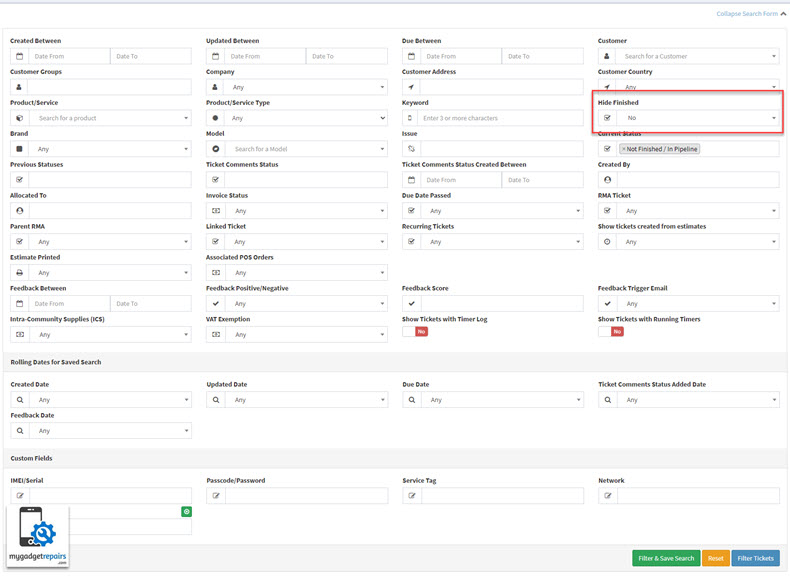Click clock icon in tickets from estimates
This screenshot has width=790, height=576.
[607, 242]
